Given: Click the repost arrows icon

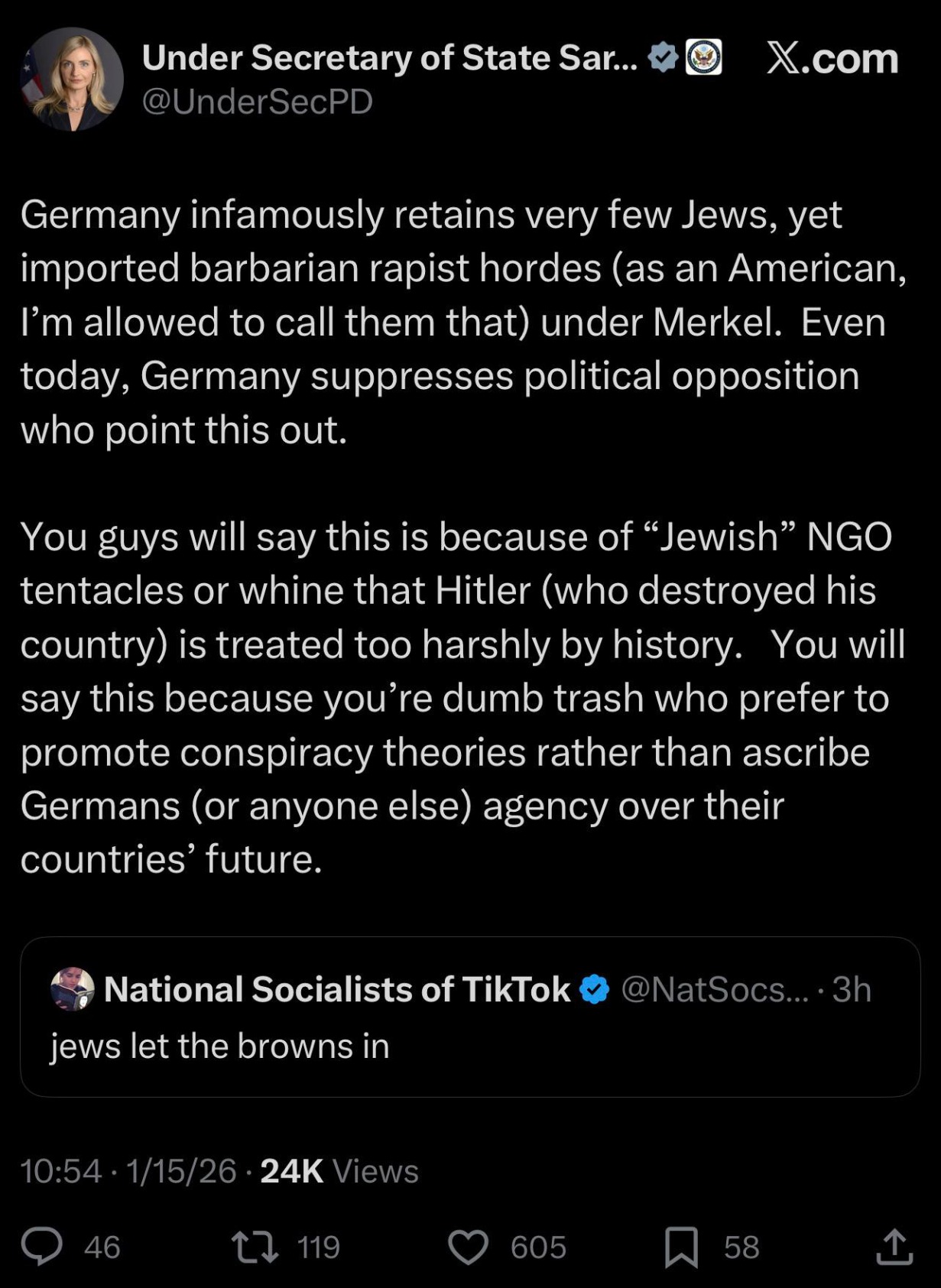Looking at the screenshot, I should [255, 1247].
